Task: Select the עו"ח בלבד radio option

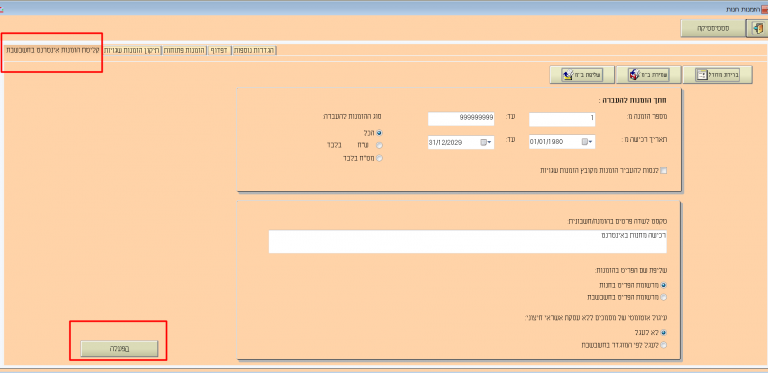Action: tap(380, 145)
